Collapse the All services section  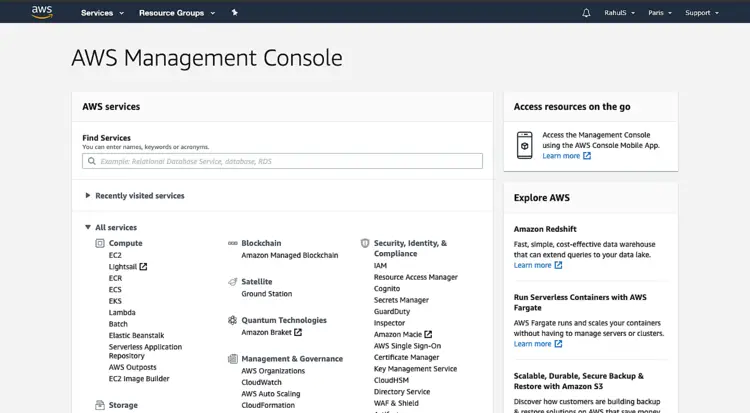pos(111,227)
